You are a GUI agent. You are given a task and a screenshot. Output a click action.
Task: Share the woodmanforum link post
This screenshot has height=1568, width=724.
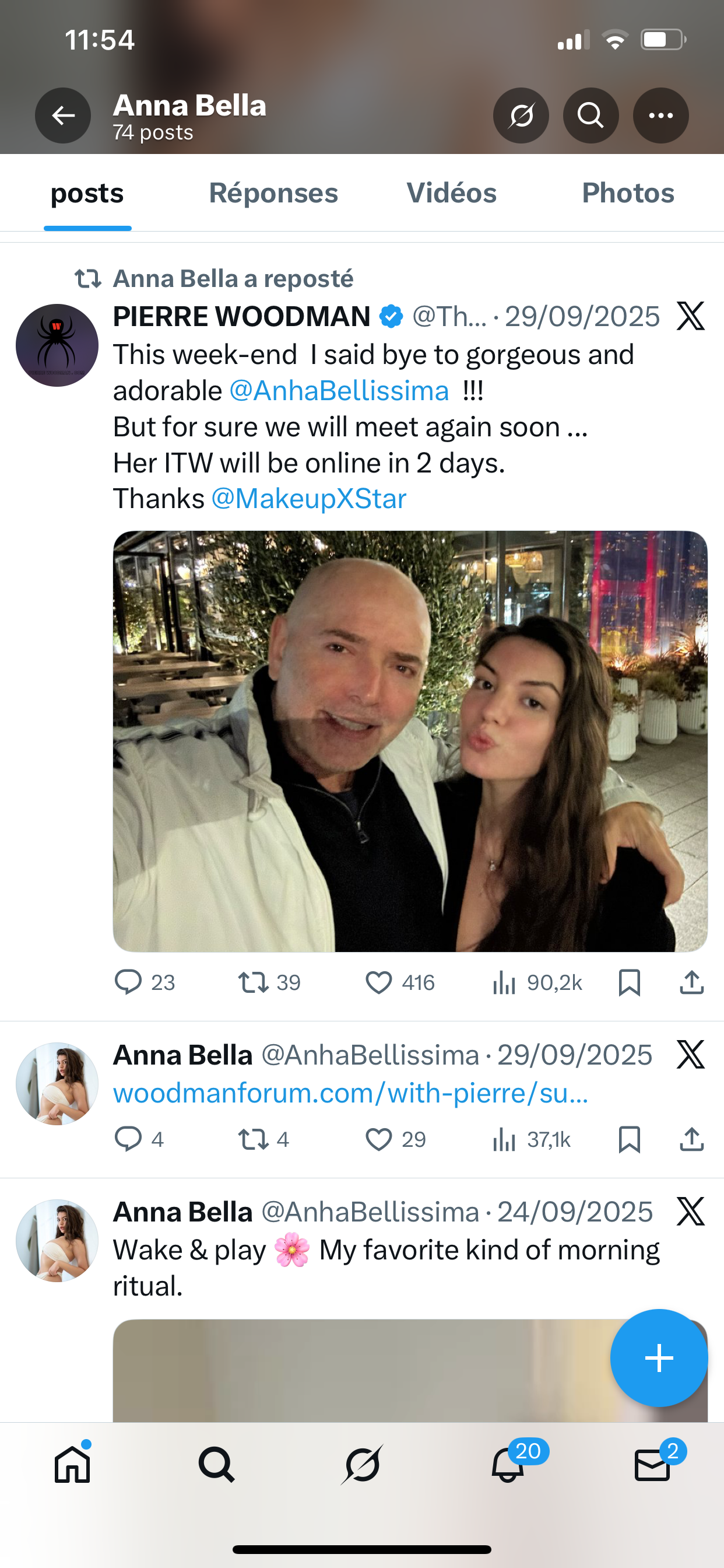[692, 1139]
